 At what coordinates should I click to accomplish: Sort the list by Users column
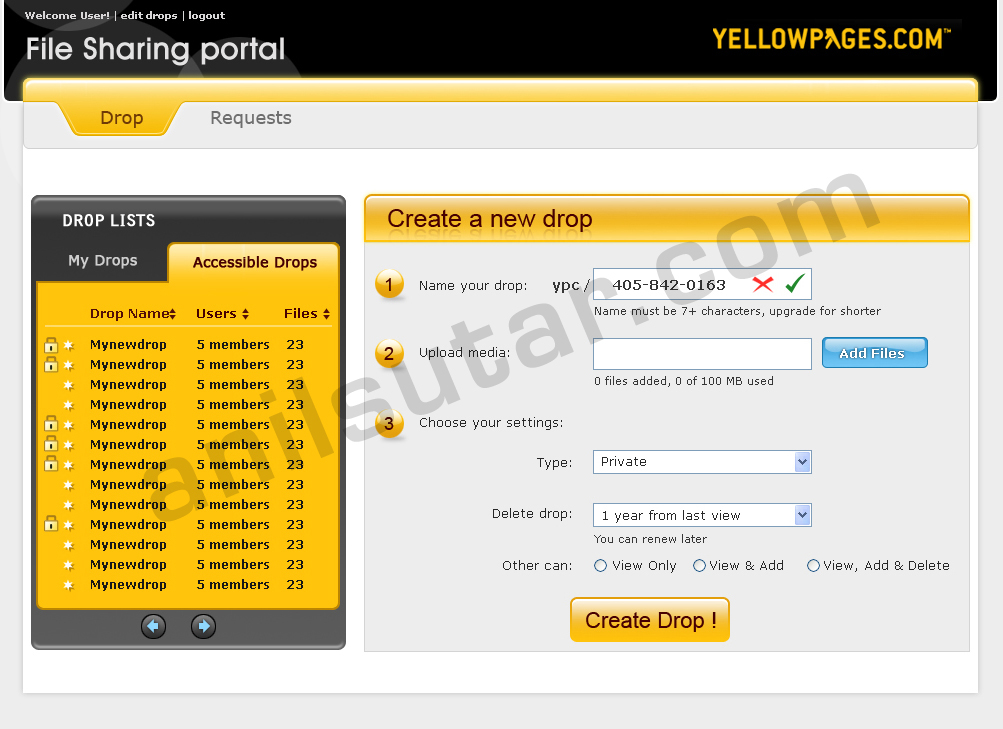click(222, 313)
